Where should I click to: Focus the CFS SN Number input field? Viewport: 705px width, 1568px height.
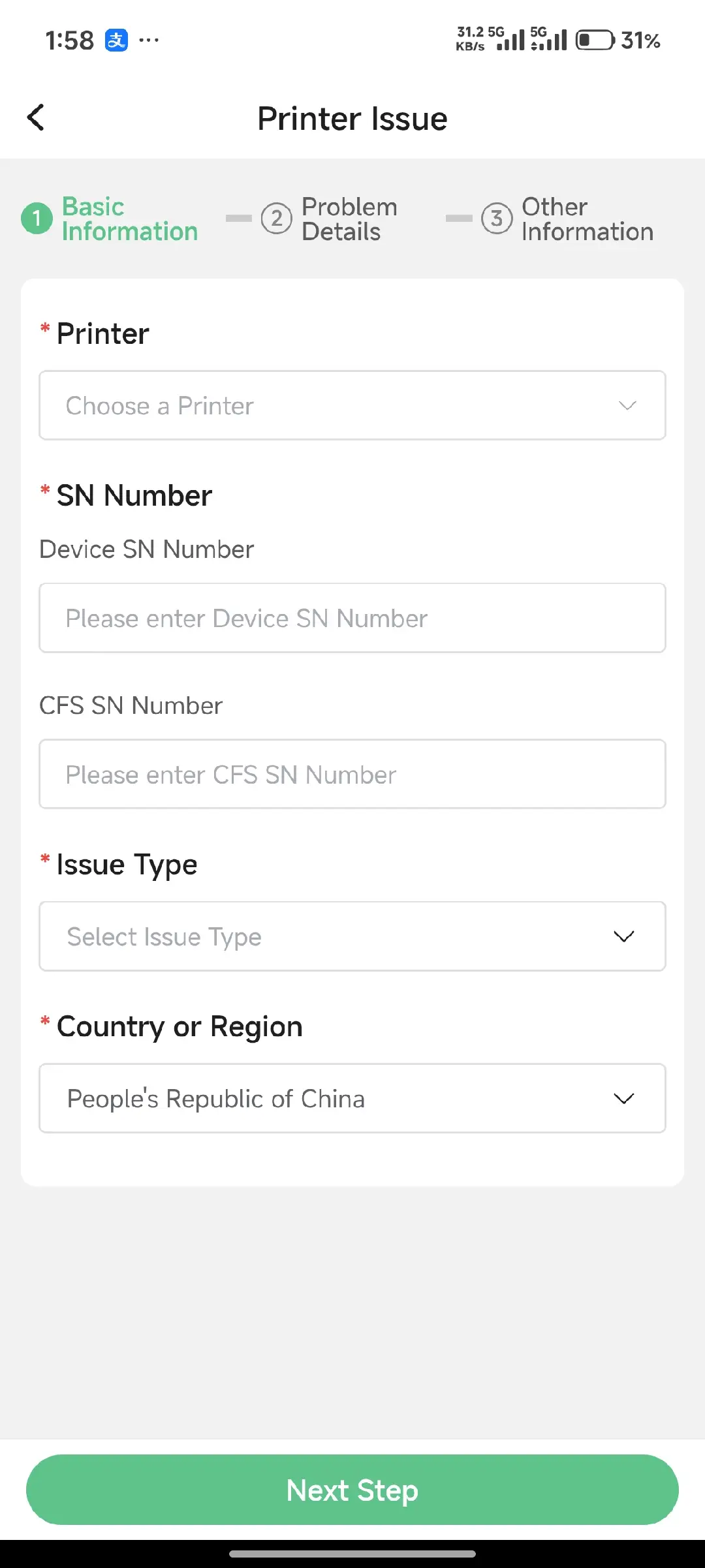(x=352, y=775)
